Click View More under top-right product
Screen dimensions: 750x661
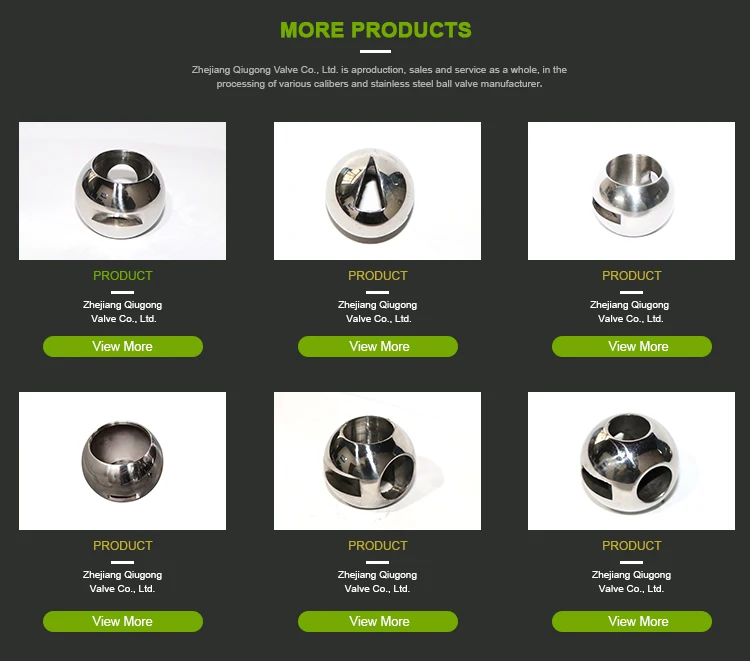(632, 346)
